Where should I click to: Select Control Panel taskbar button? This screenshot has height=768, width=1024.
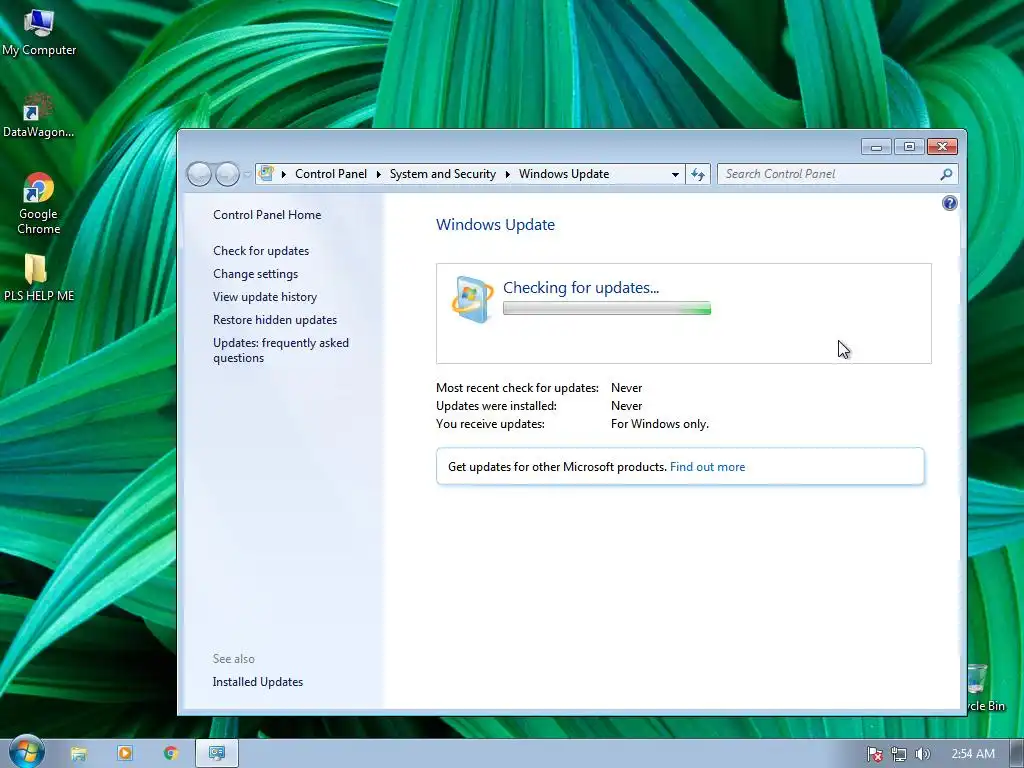(217, 754)
